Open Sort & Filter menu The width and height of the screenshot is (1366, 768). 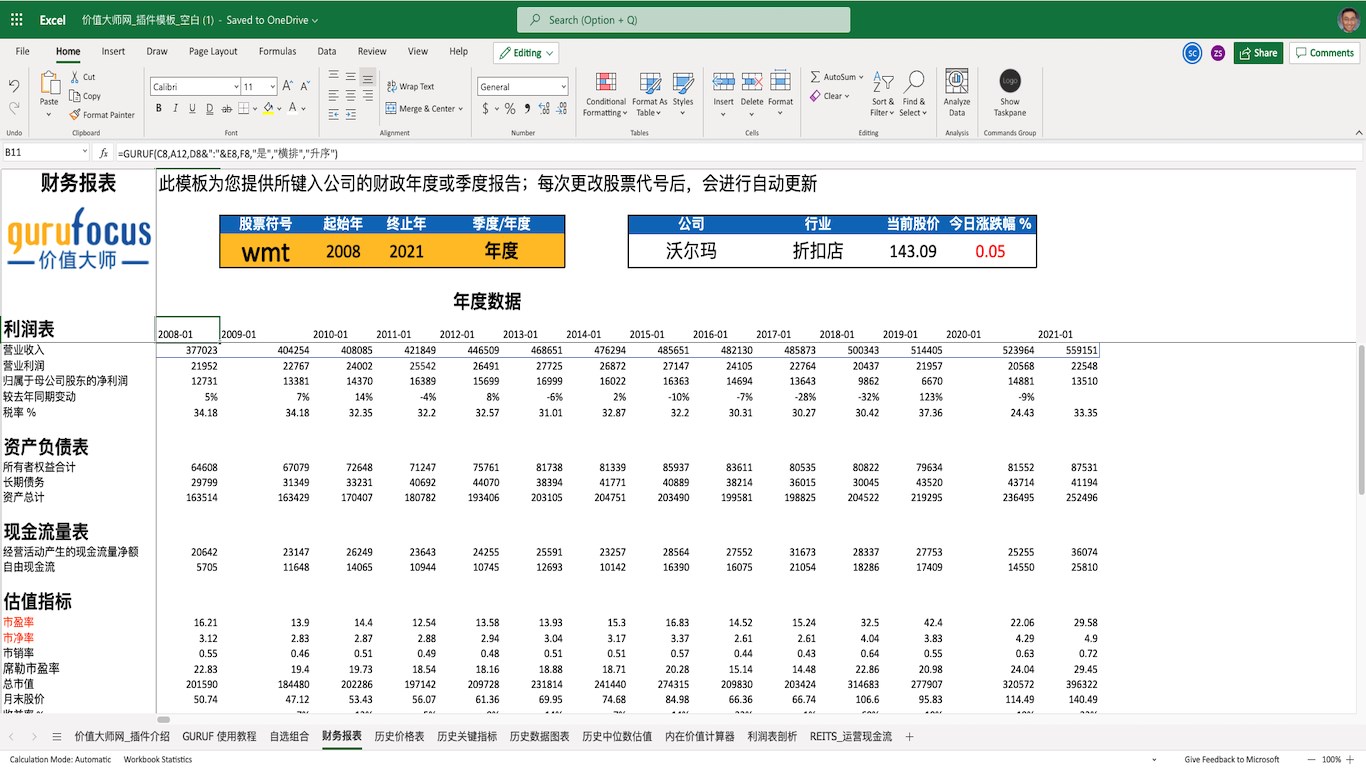pos(883,93)
